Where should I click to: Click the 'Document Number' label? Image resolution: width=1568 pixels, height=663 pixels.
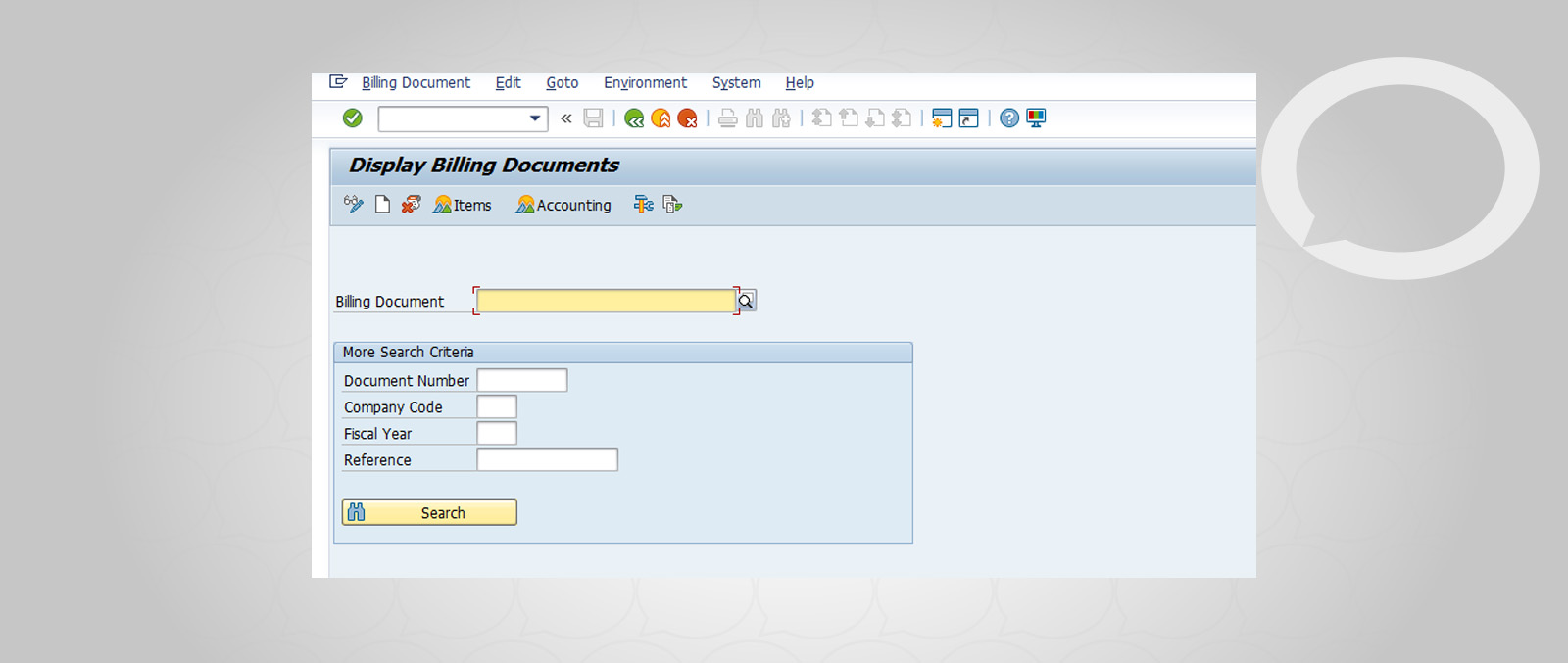tap(407, 381)
